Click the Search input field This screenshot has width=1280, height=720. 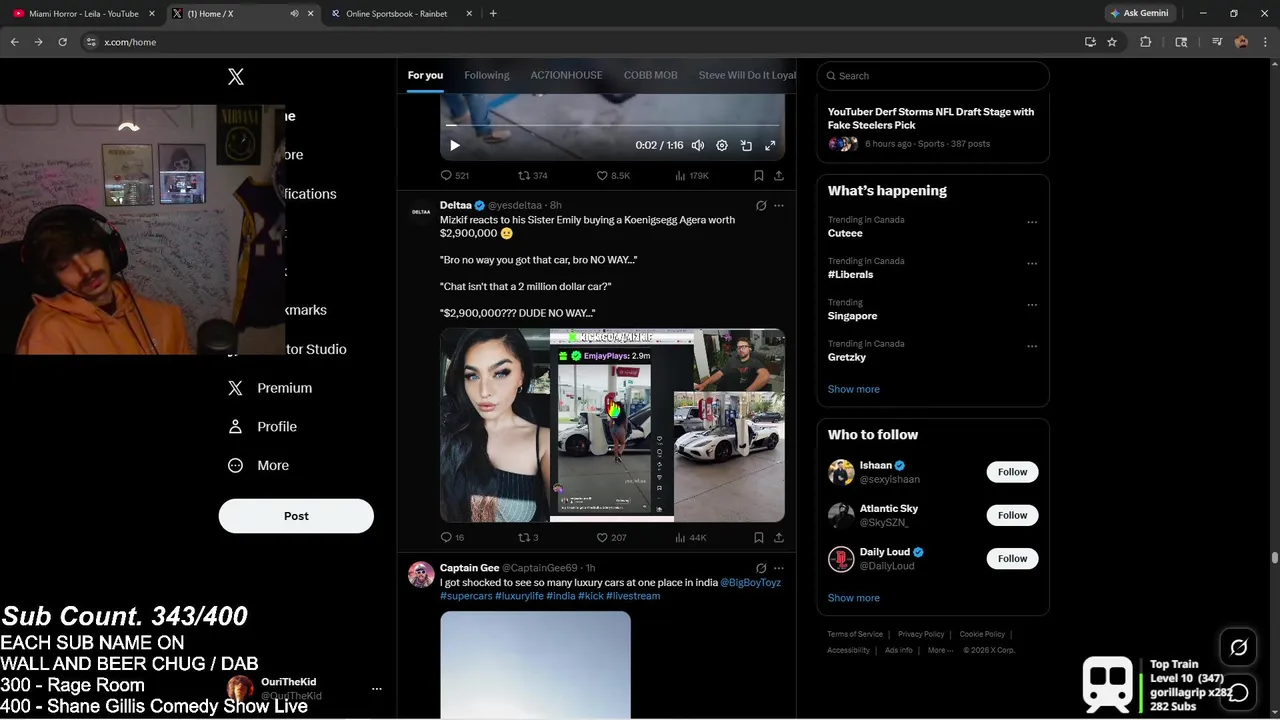[933, 76]
